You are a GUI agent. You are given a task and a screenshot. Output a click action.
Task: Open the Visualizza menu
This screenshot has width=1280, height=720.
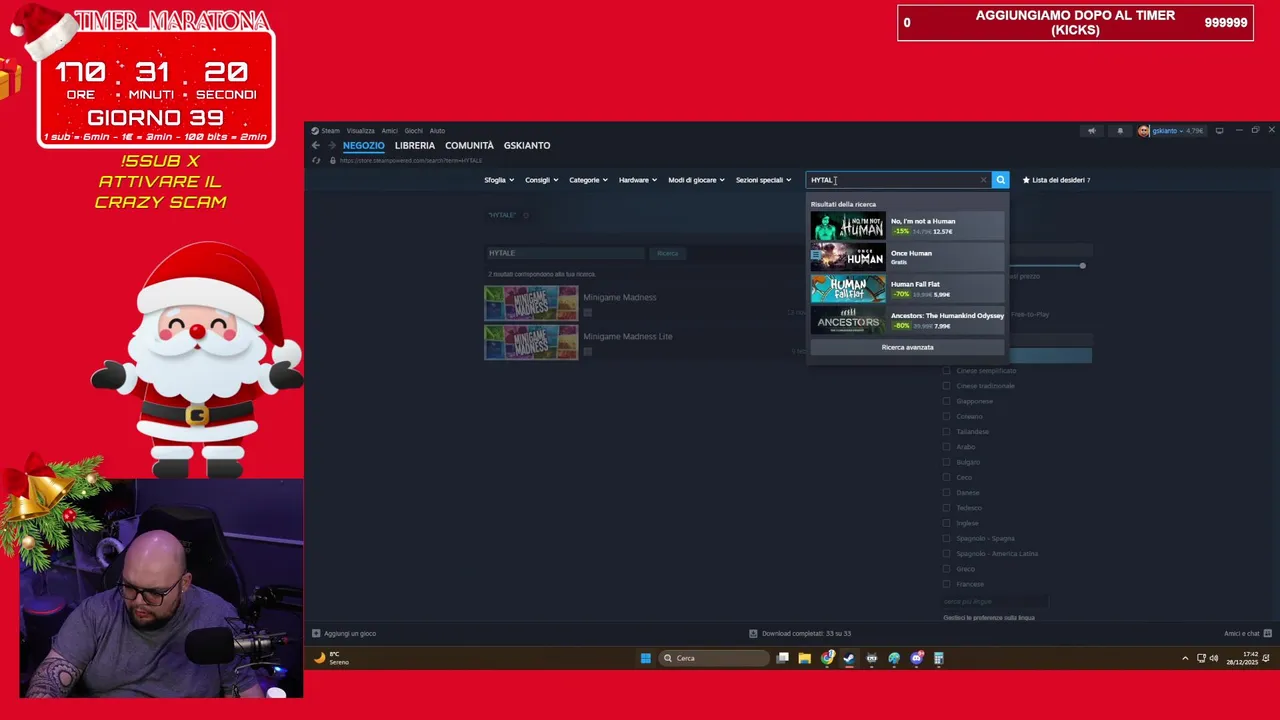click(361, 131)
